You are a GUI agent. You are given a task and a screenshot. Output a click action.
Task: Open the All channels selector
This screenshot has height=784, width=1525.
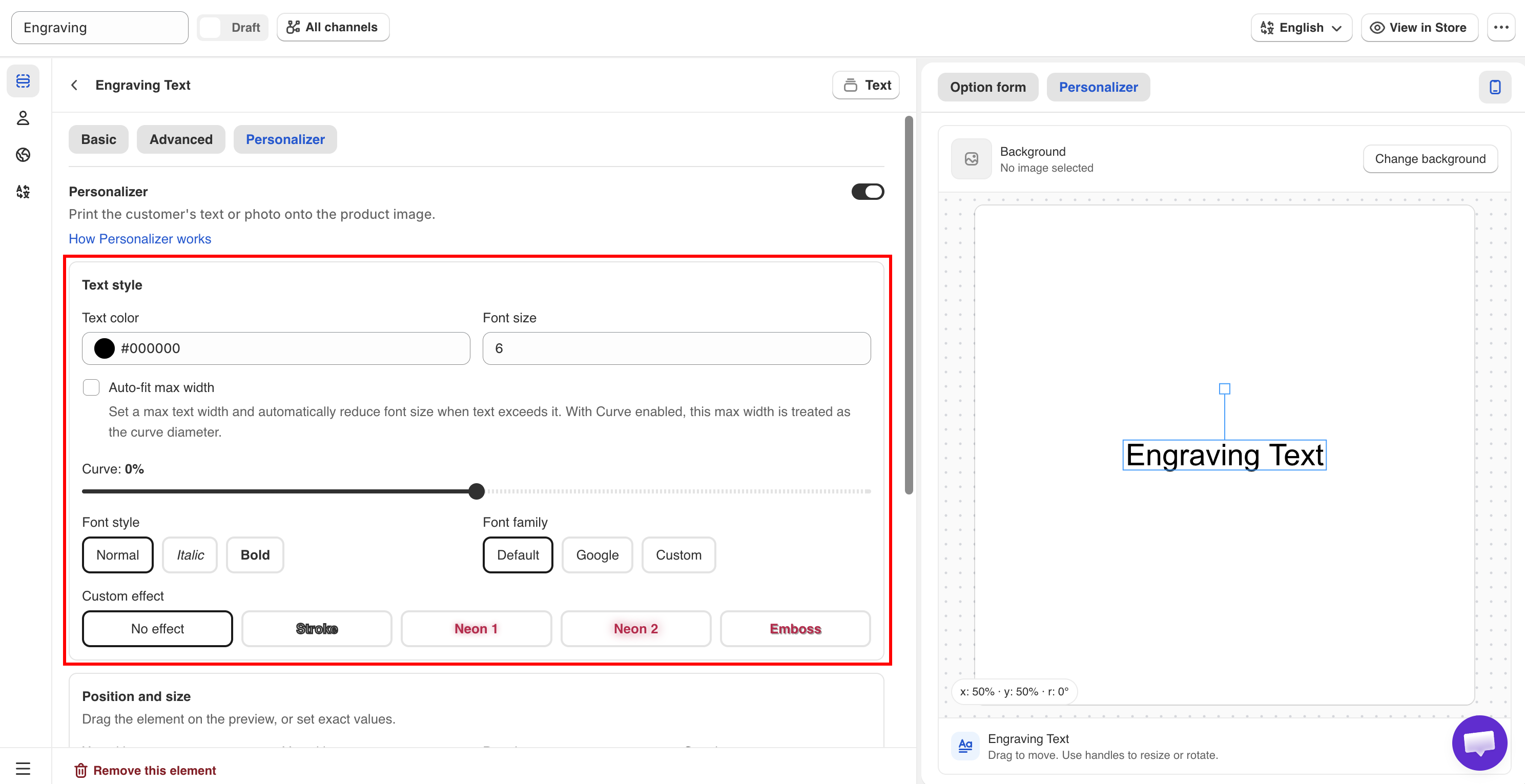click(x=333, y=27)
